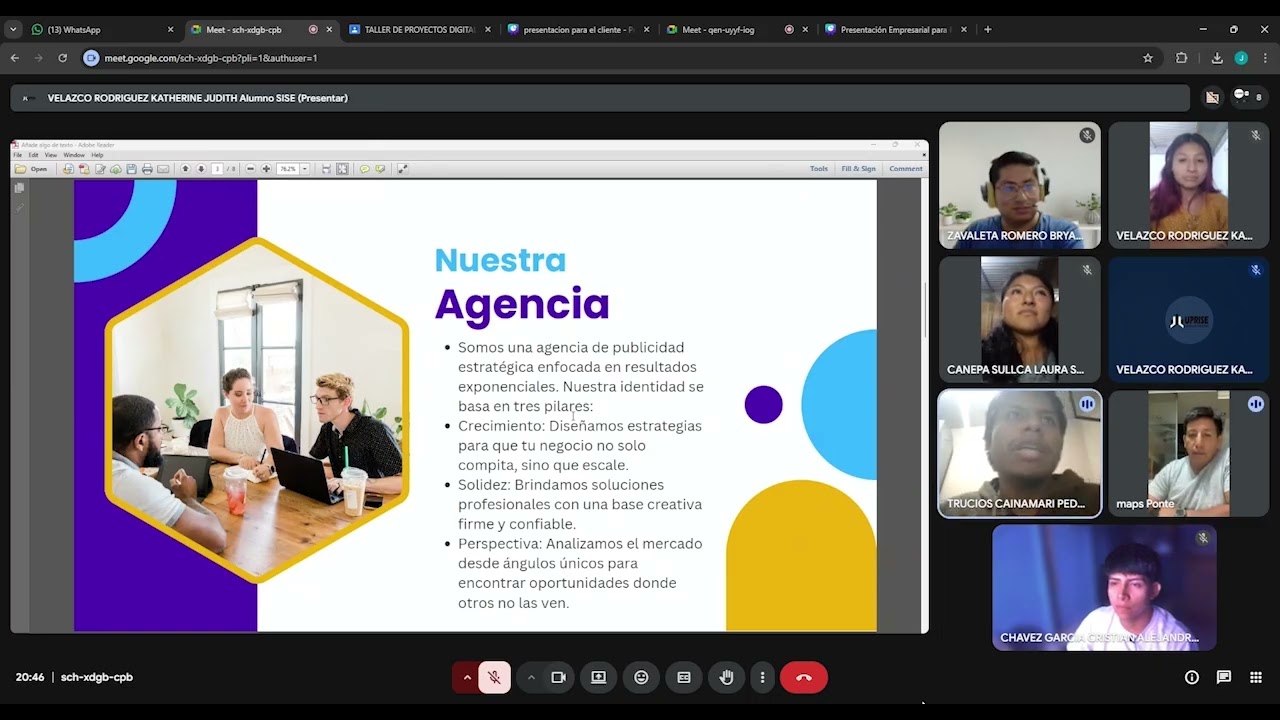Zoom in with plus button in Reader

tap(266, 169)
